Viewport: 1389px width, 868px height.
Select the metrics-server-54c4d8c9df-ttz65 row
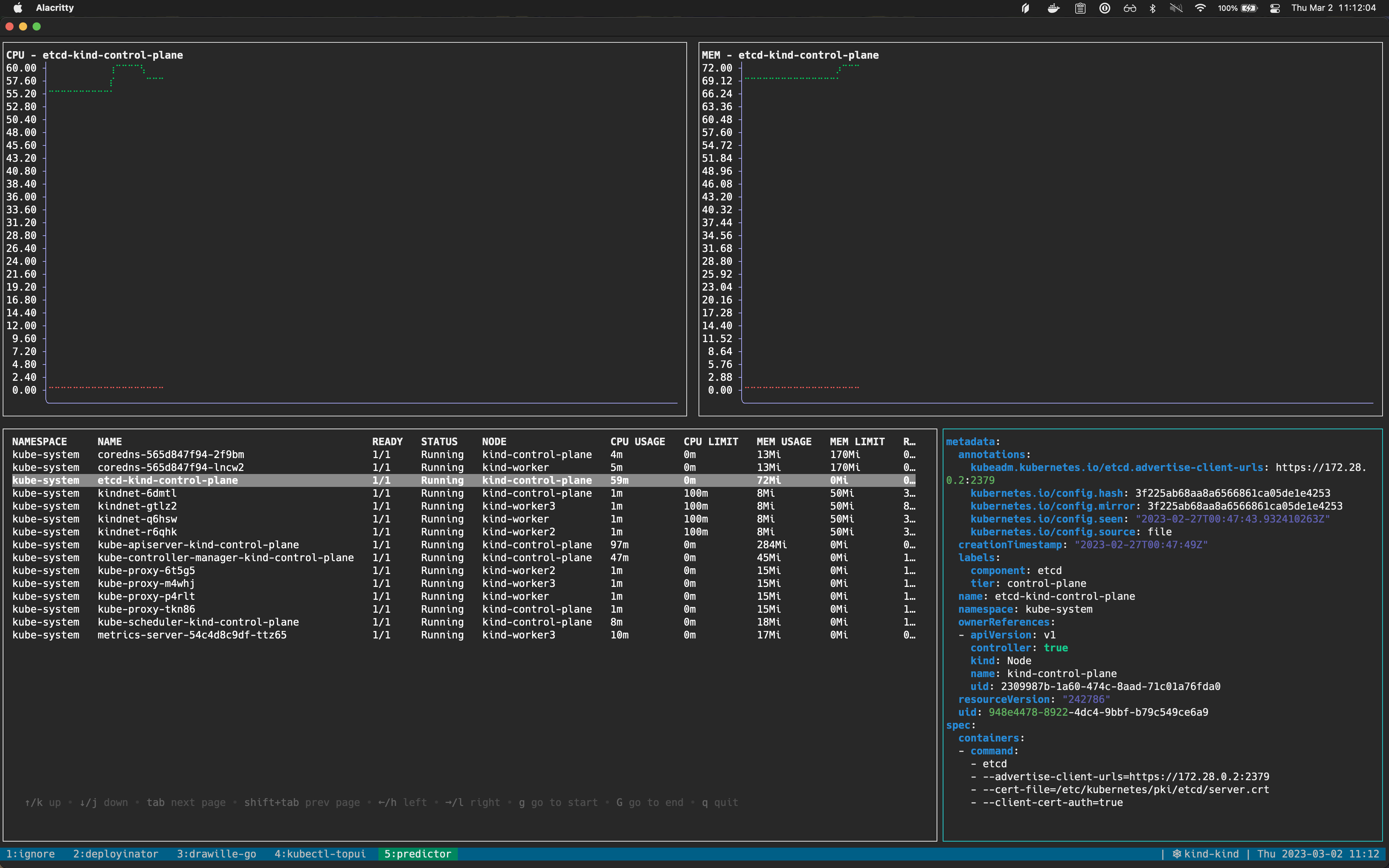pyautogui.click(x=464, y=635)
